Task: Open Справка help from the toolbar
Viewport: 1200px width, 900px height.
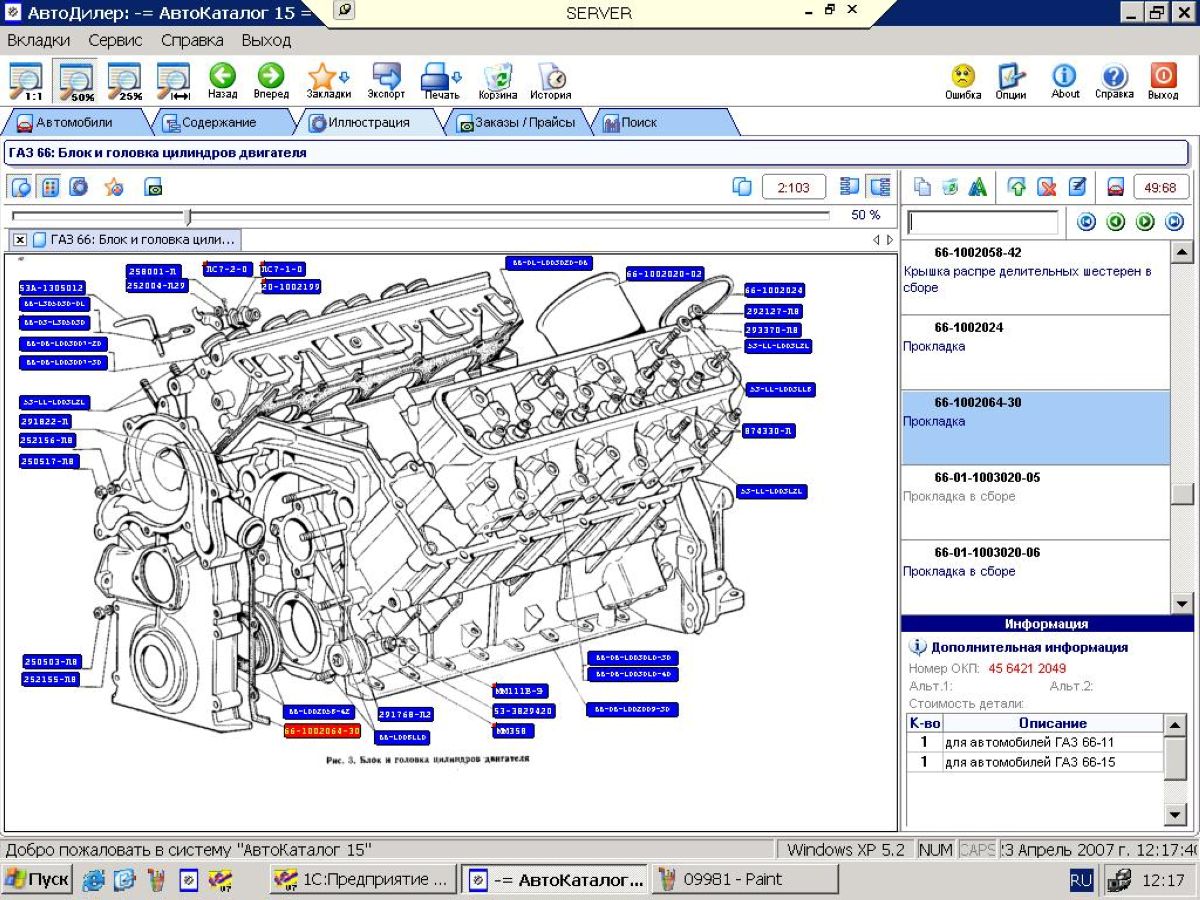Action: click(1114, 81)
